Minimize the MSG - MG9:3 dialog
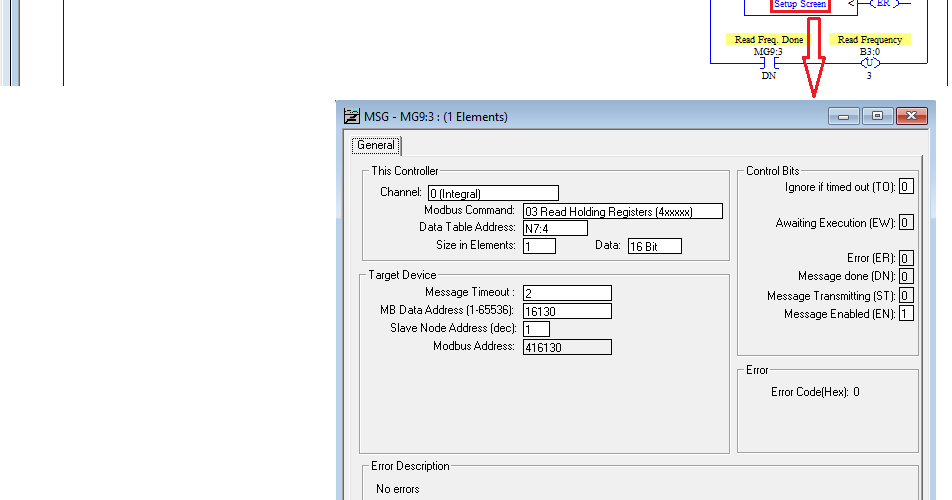The height and width of the screenshot is (500, 952). pyautogui.click(x=843, y=116)
